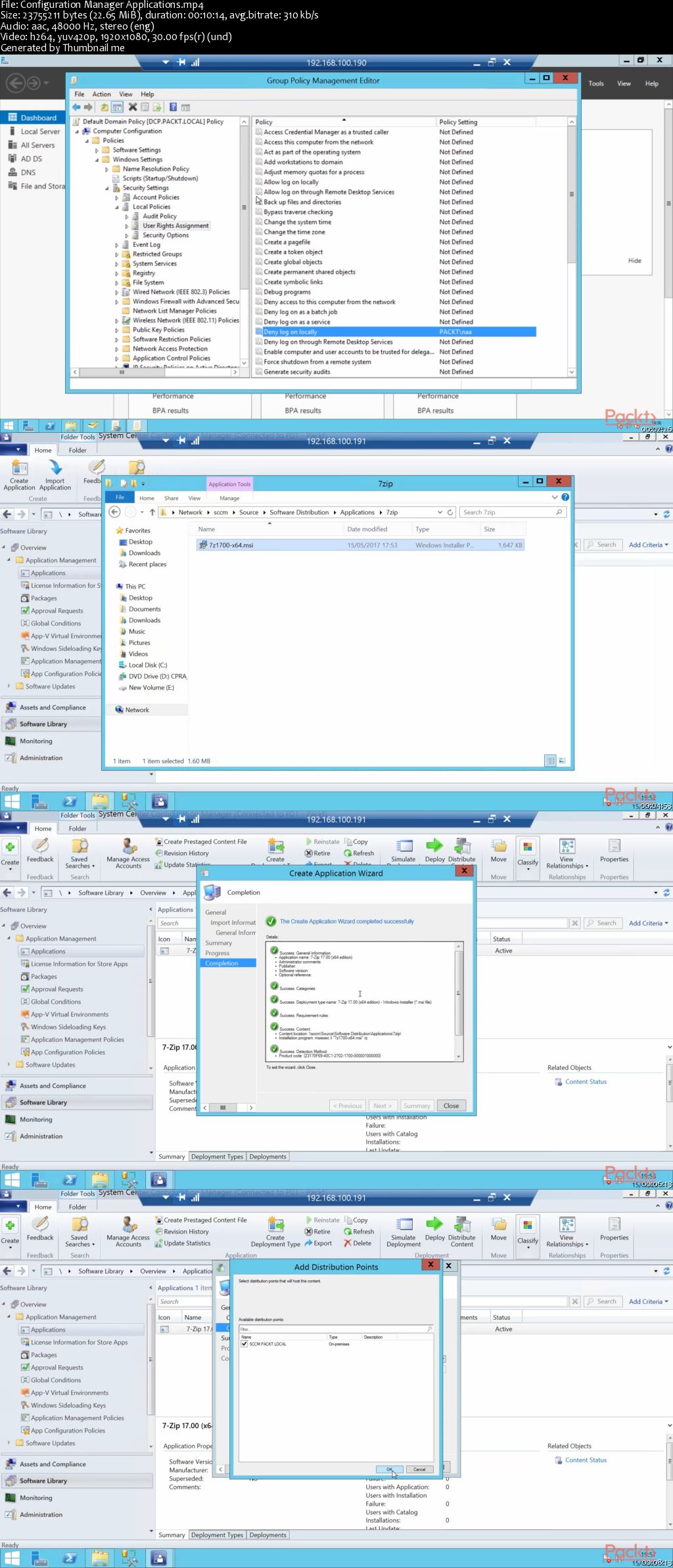Switch to details view icon in 7zip status bar
This screenshot has width=673, height=1568.
[550, 761]
